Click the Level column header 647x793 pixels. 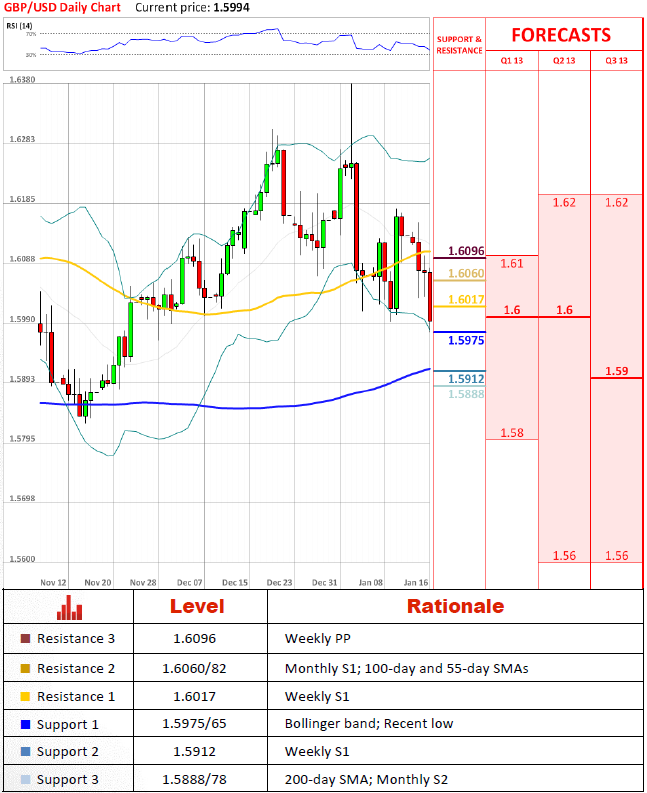[x=197, y=606]
